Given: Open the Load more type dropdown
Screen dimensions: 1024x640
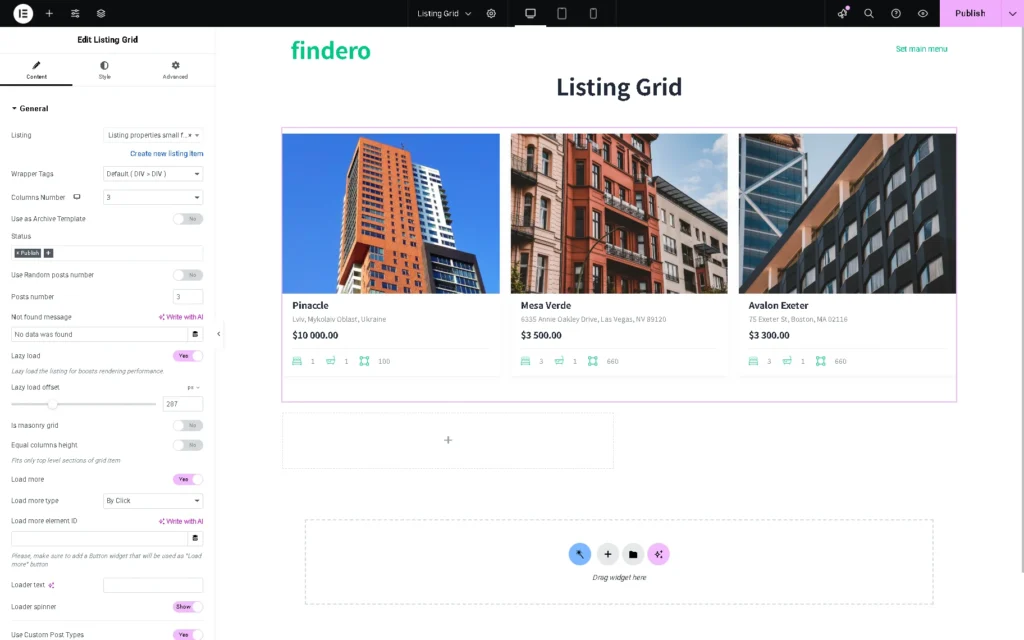Looking at the screenshot, I should click(x=152, y=500).
